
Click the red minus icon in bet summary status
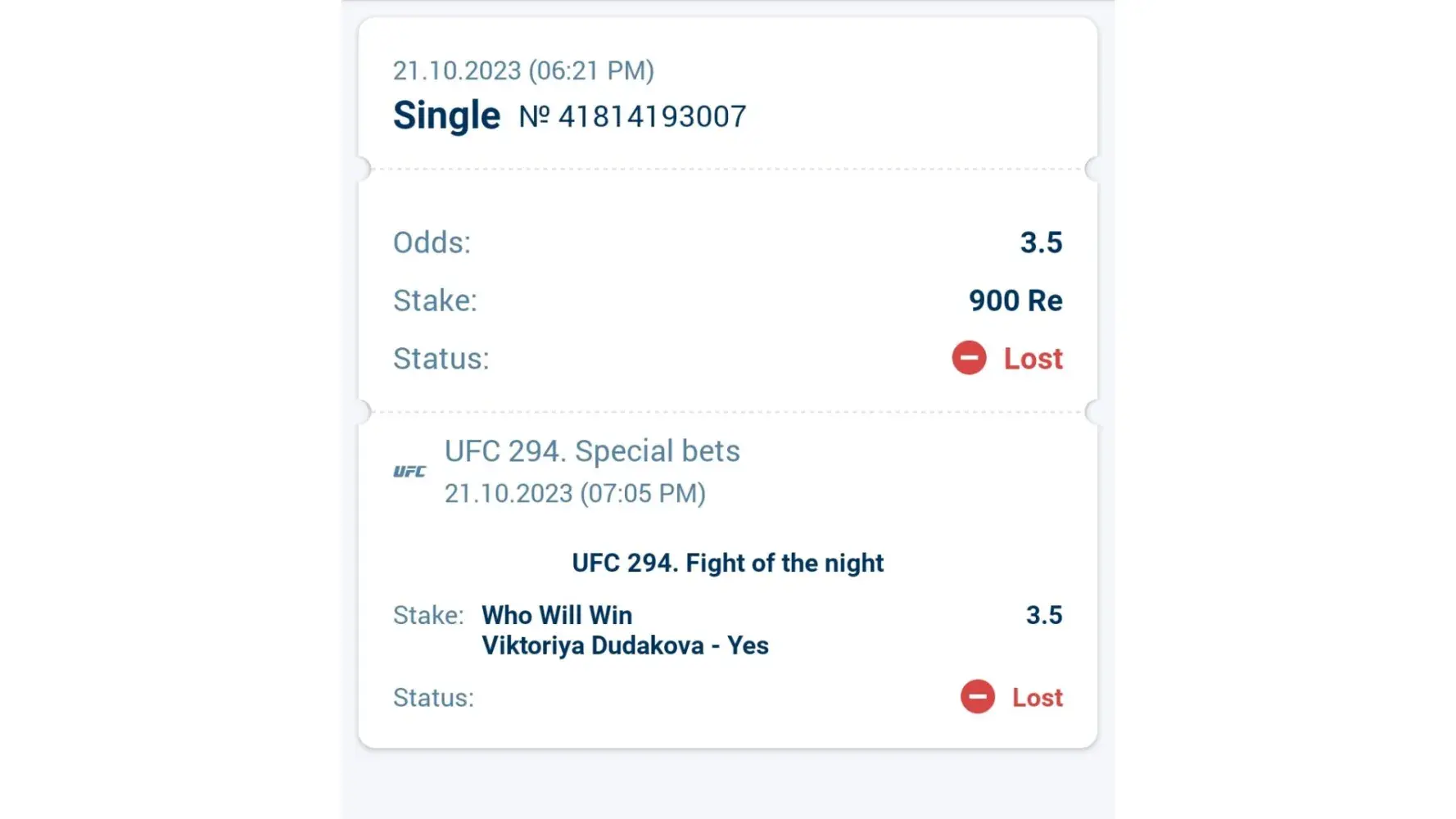point(969,358)
